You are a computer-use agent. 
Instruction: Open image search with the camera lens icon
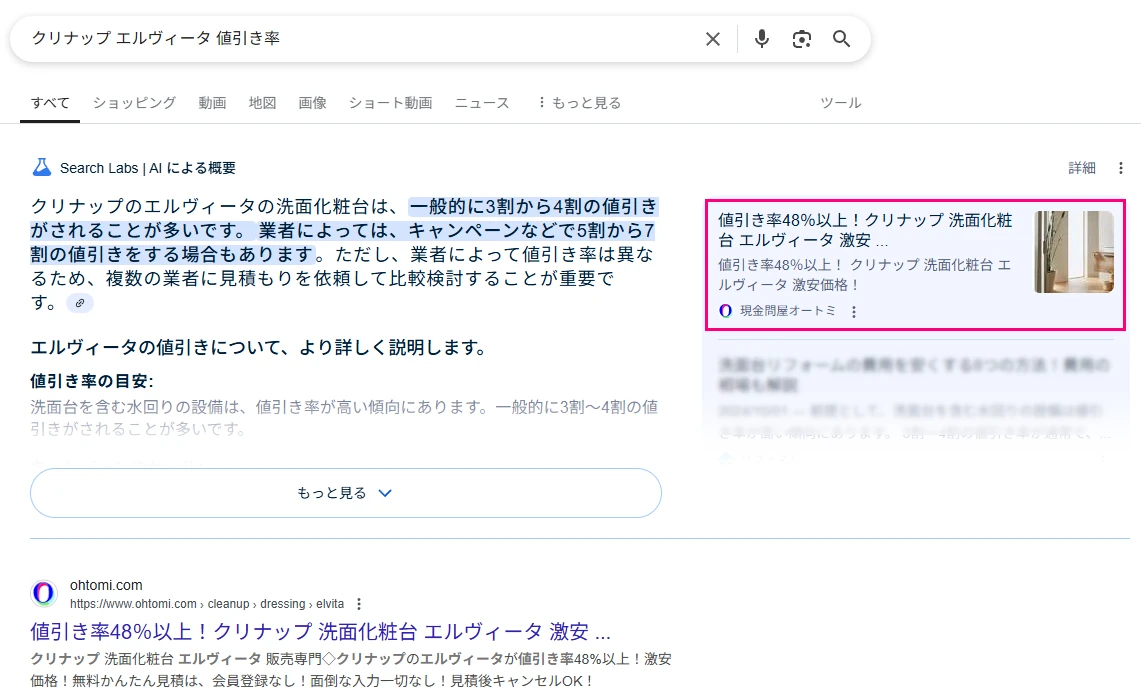(801, 39)
